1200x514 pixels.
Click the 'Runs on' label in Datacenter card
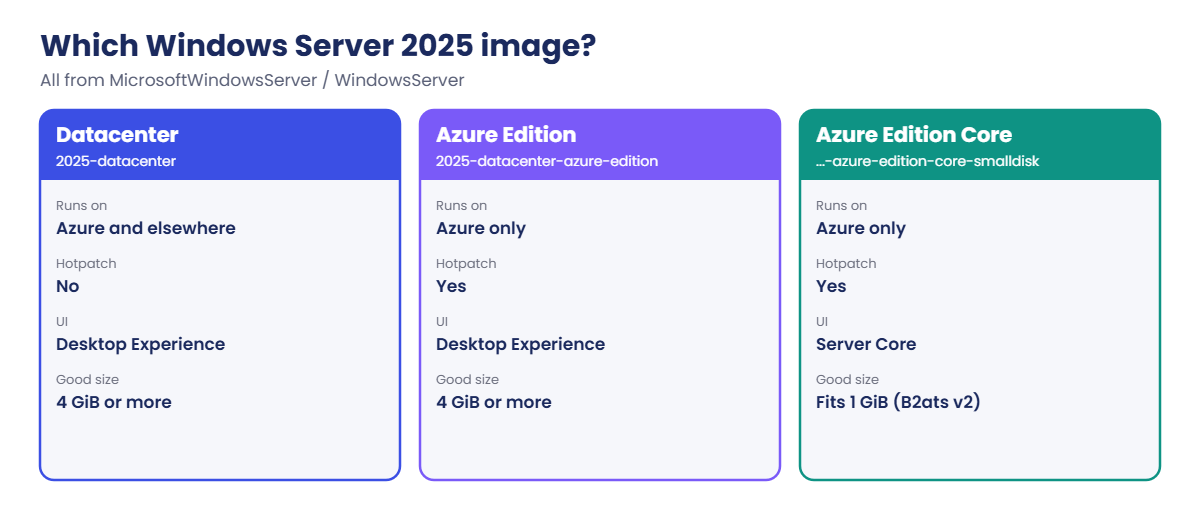82,206
